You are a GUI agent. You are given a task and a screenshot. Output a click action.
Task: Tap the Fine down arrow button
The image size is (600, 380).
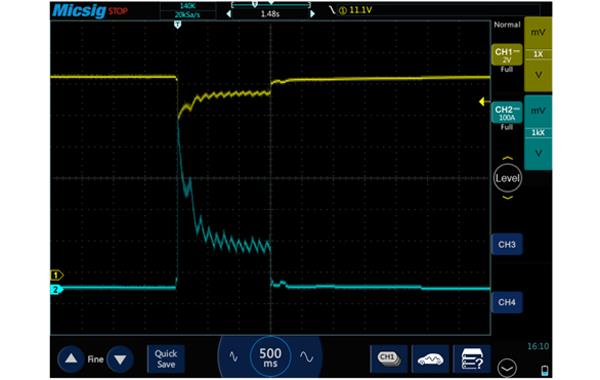[120, 359]
